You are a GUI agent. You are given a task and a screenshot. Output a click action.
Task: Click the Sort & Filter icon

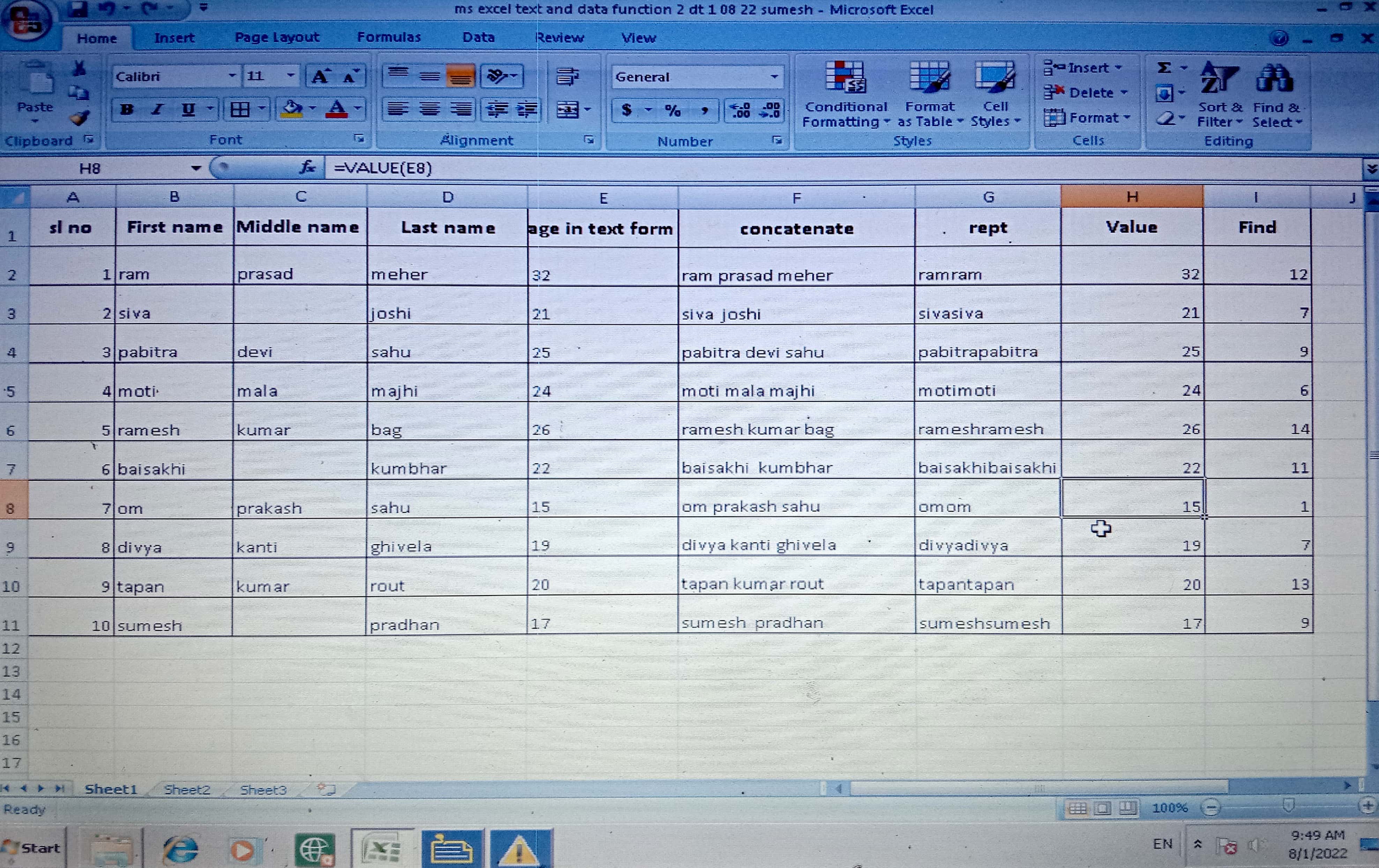[x=1219, y=95]
